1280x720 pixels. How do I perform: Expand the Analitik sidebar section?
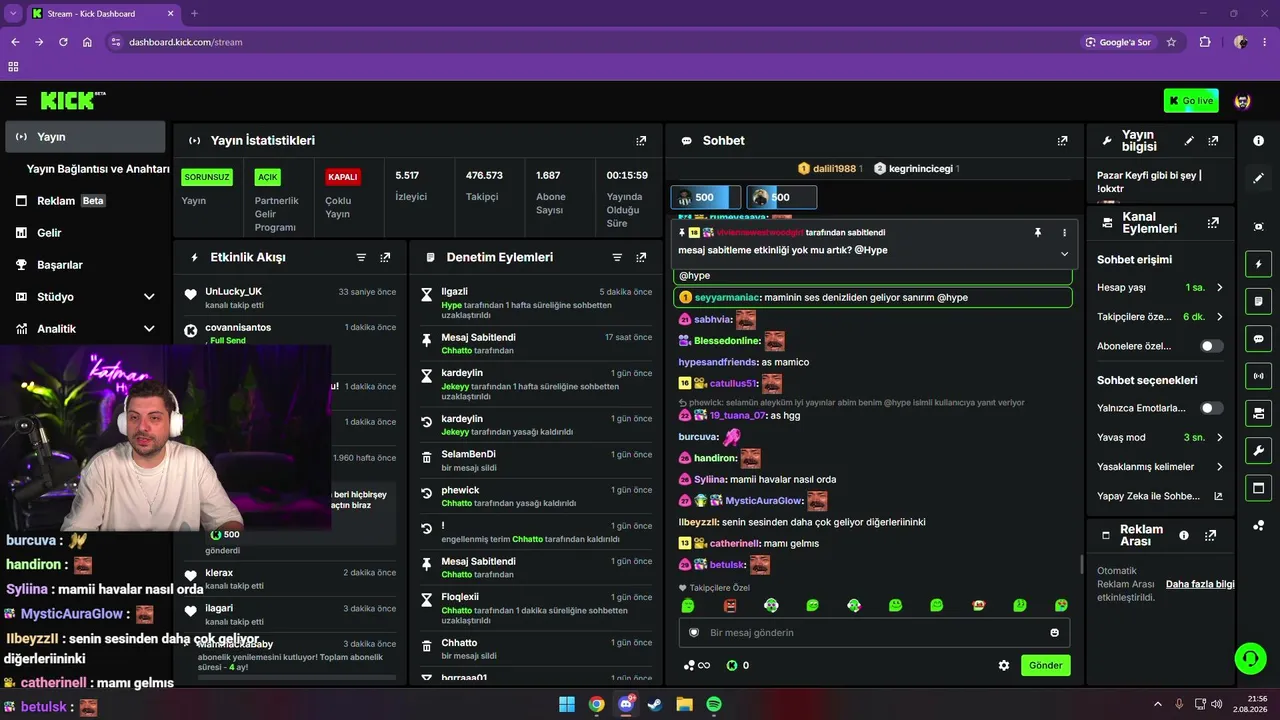coord(149,329)
